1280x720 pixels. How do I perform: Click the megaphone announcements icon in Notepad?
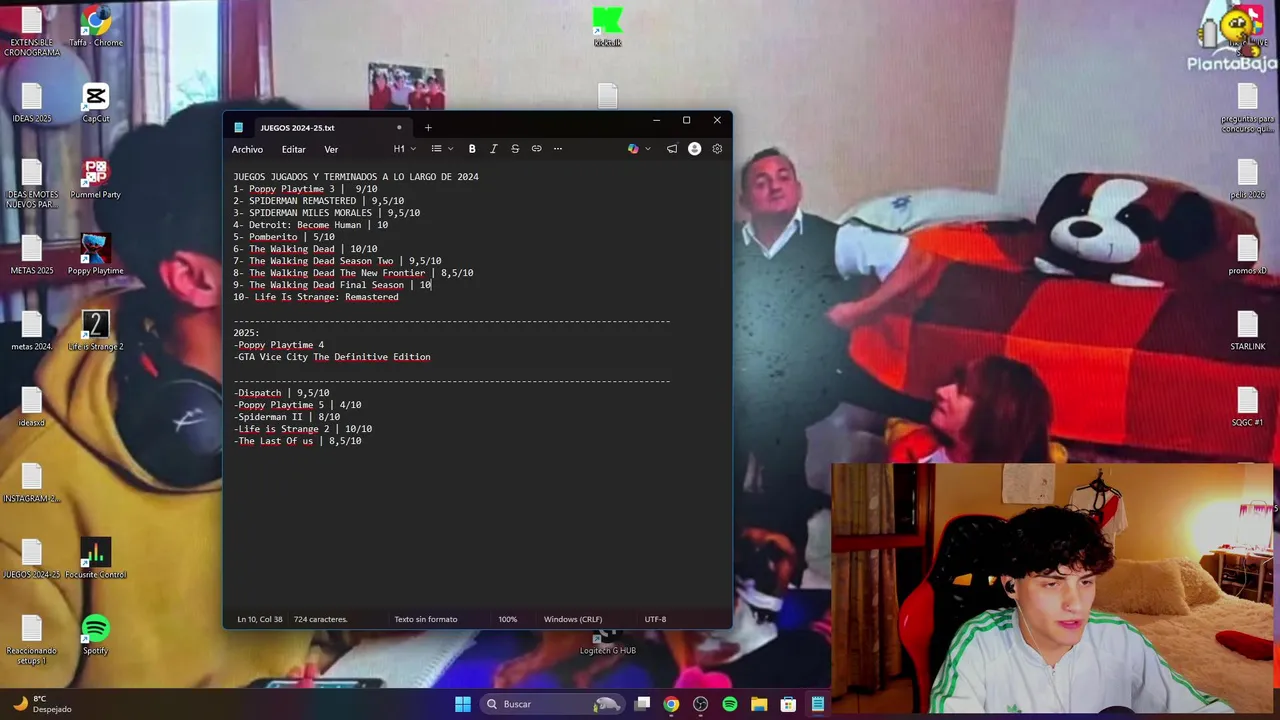[x=672, y=149]
